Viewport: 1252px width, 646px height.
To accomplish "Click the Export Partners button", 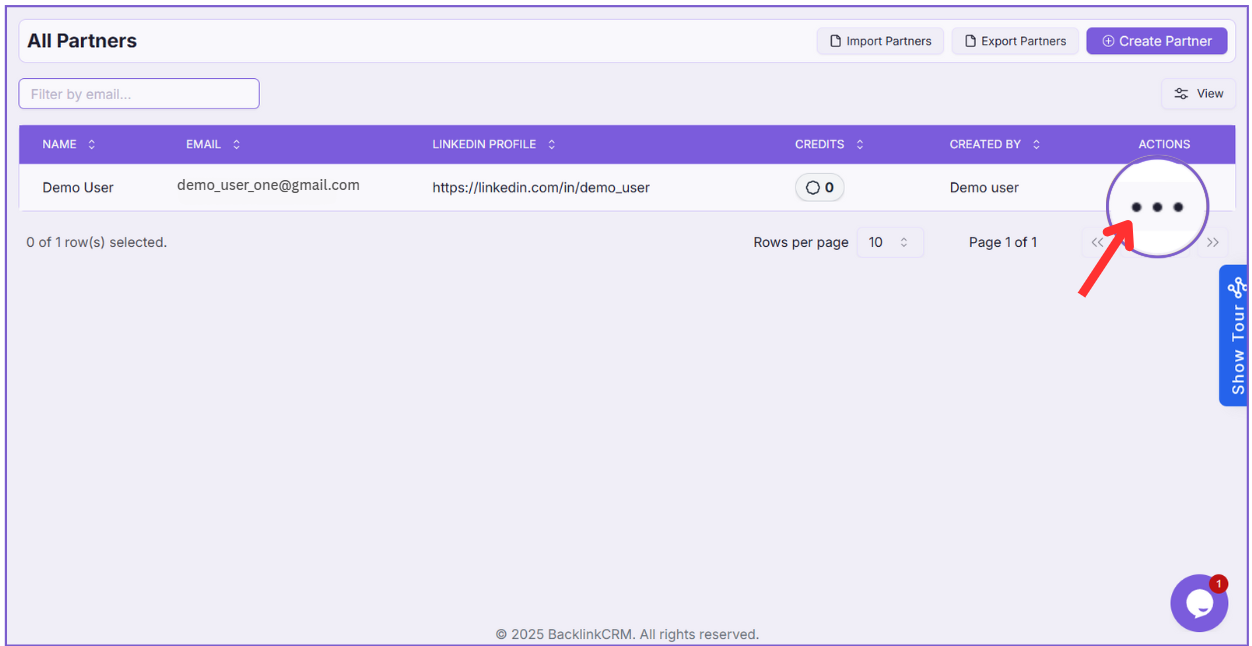I will pyautogui.click(x=1015, y=41).
